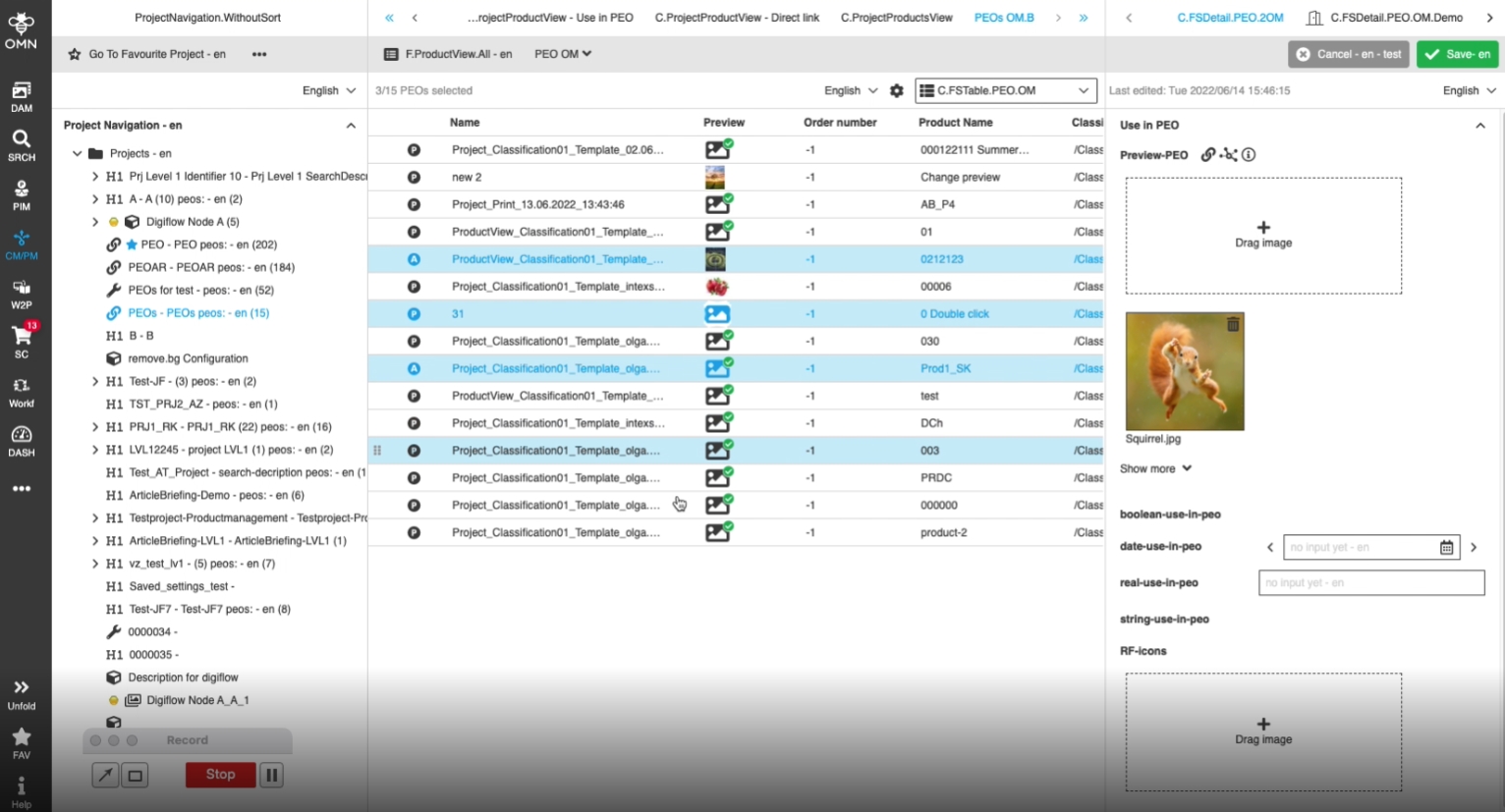Open the SRCH search module
Viewport: 1505px width, 812px height.
[21, 145]
